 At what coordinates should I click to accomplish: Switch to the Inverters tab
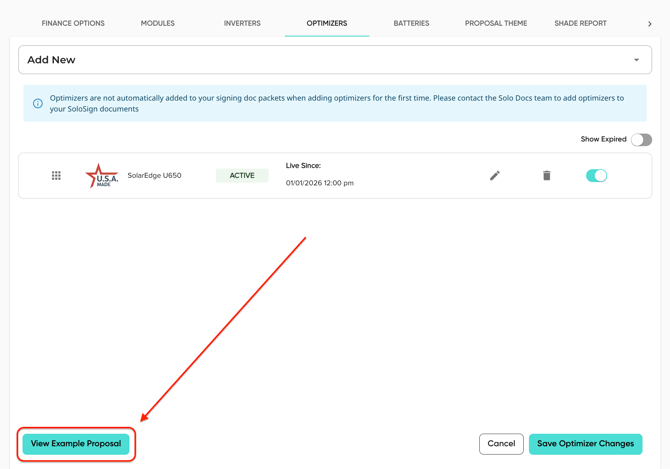pyautogui.click(x=242, y=23)
